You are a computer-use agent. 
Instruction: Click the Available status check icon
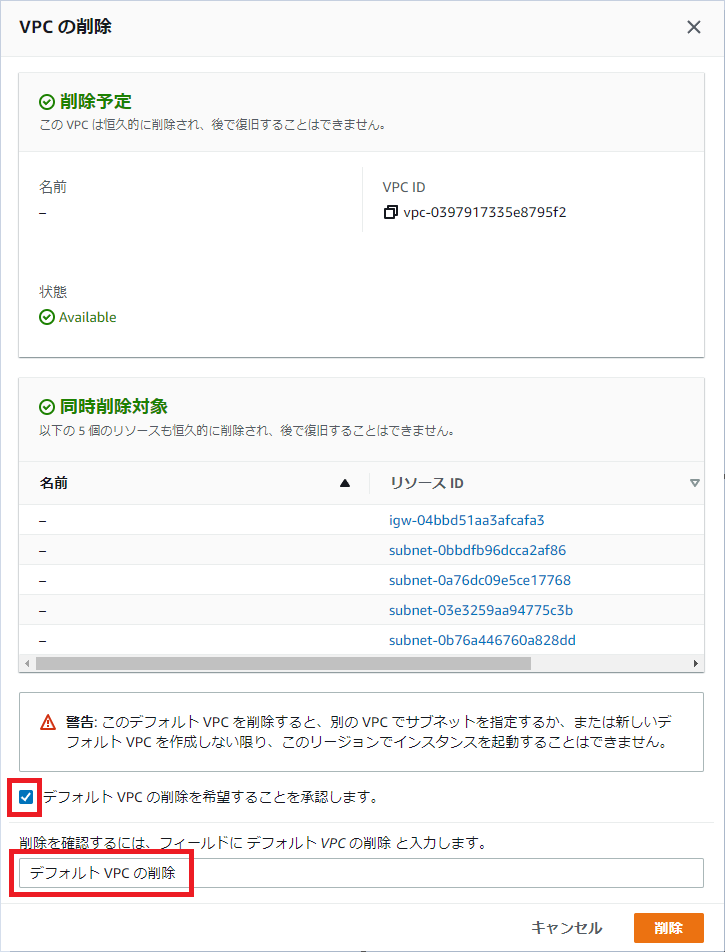(47, 317)
